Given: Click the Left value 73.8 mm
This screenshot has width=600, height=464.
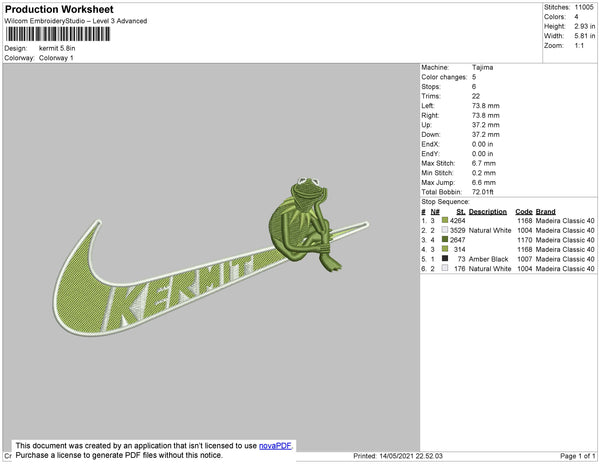Looking at the screenshot, I should [x=486, y=106].
